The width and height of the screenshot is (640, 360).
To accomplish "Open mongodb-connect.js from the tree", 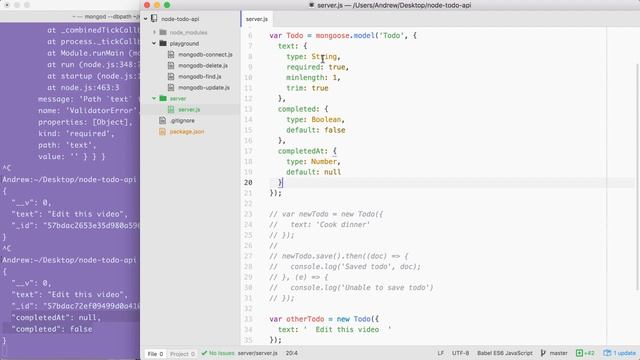I will tap(205, 54).
